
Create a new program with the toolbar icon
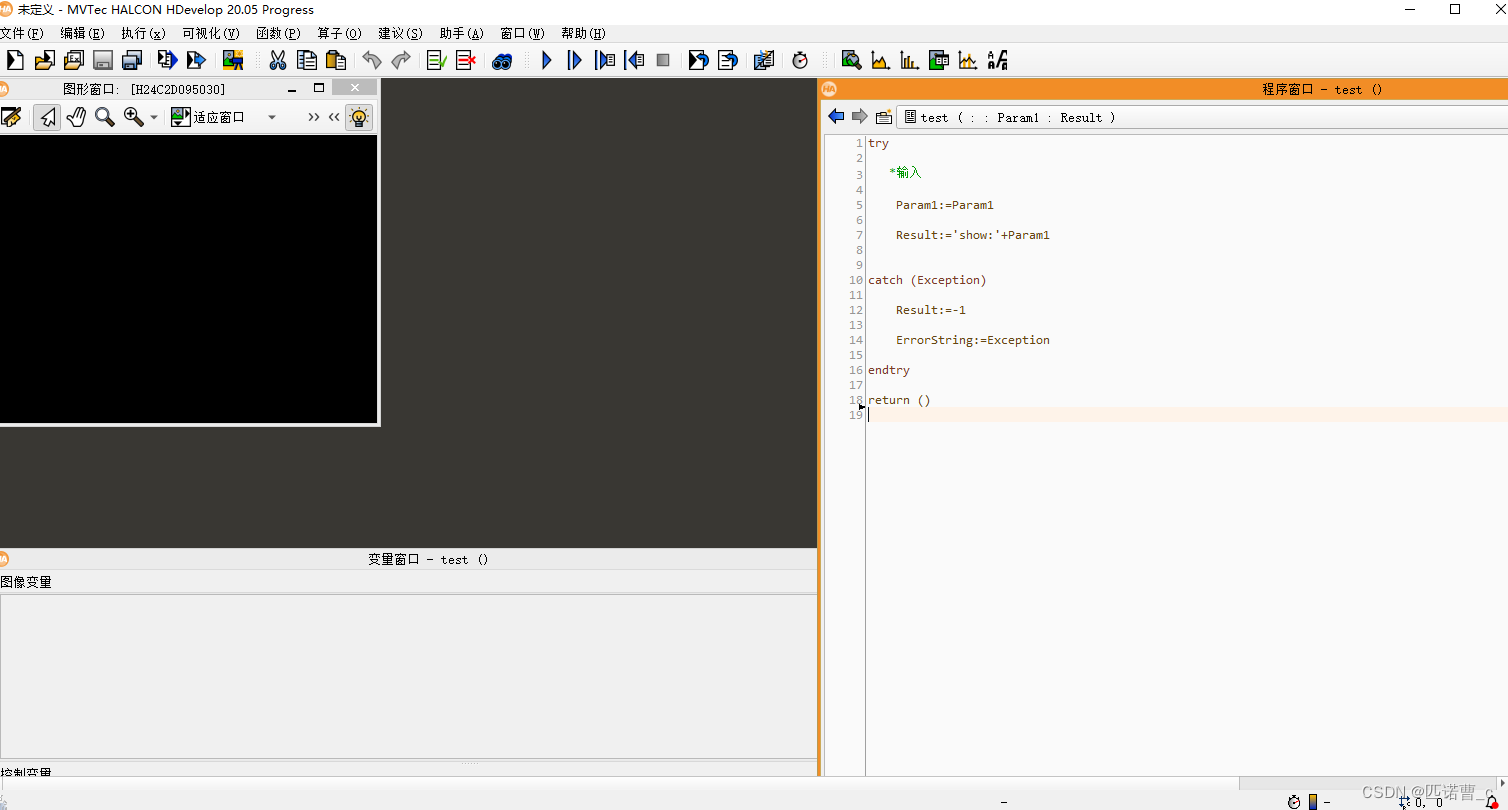pyautogui.click(x=15, y=60)
